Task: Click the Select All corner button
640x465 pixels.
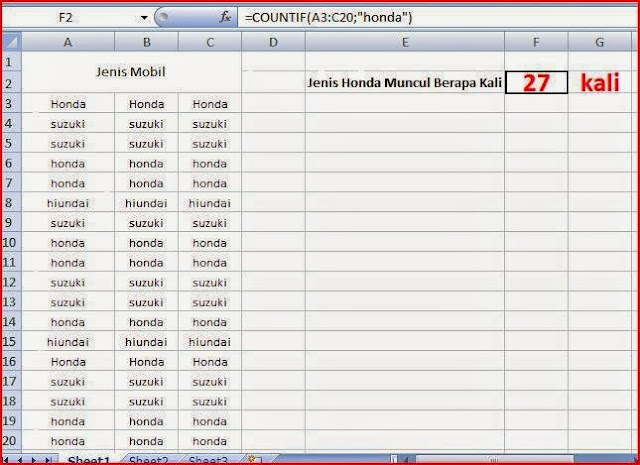Action: tap(11, 42)
